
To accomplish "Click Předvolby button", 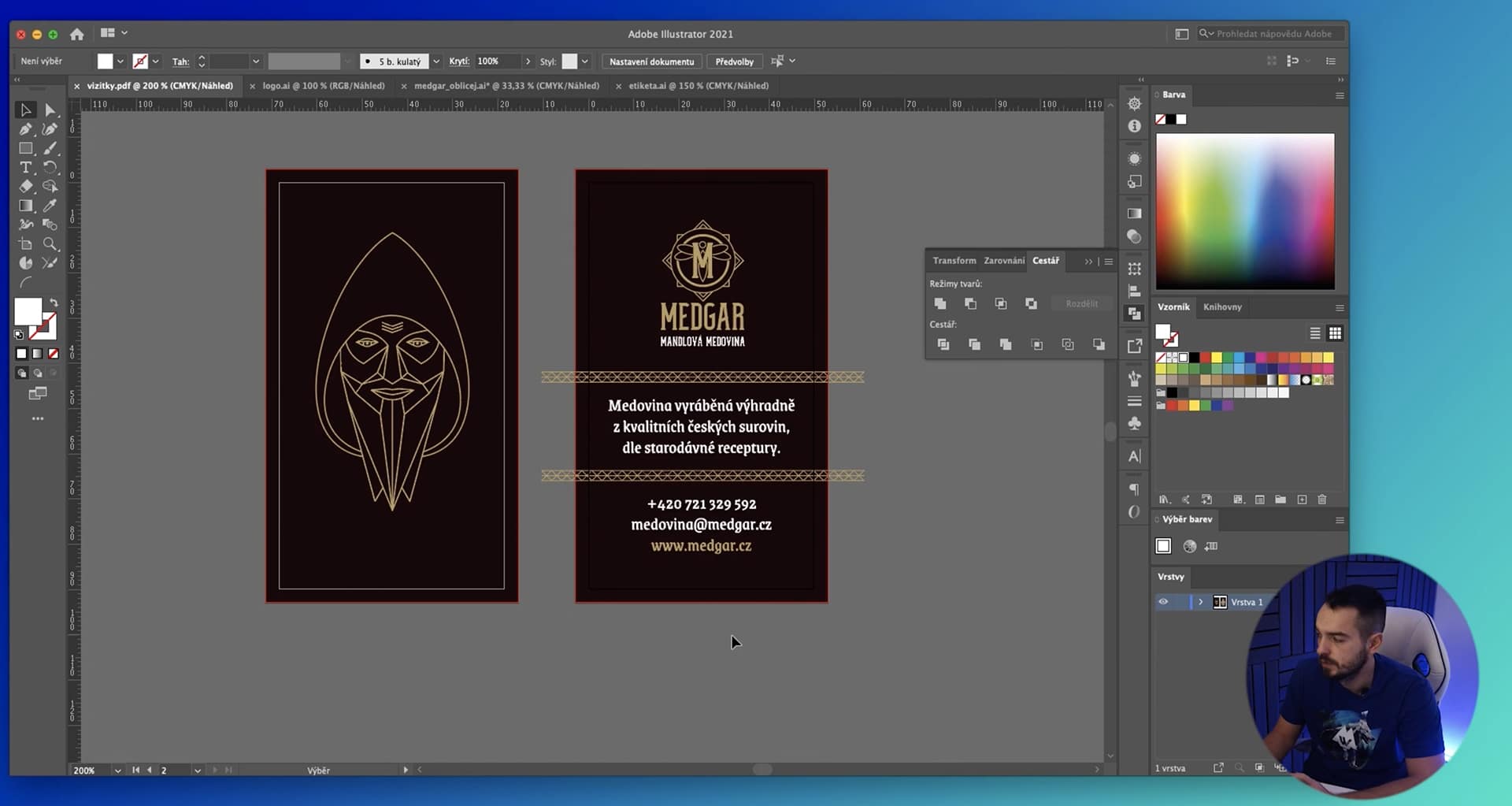I will pyautogui.click(x=735, y=61).
